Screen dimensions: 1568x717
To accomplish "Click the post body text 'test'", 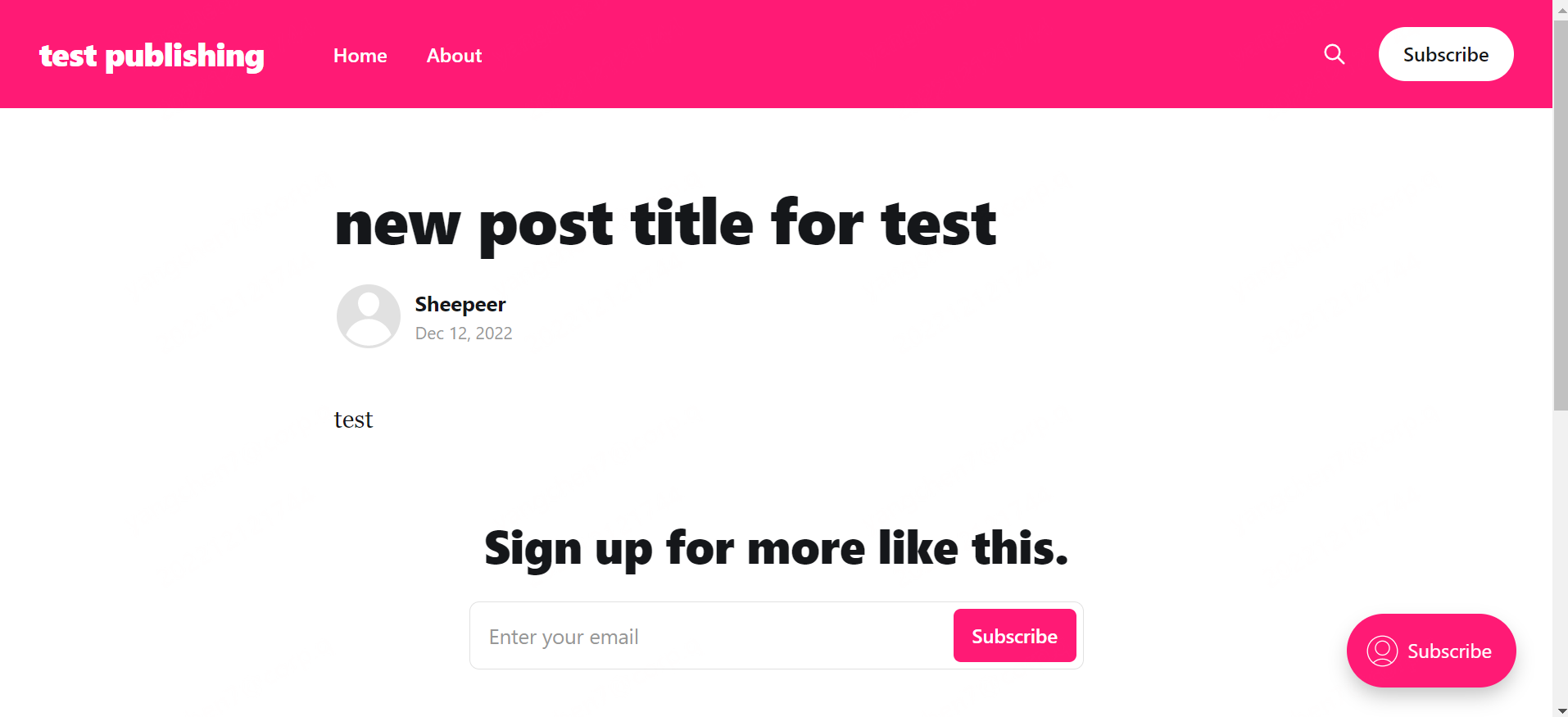I will [353, 420].
